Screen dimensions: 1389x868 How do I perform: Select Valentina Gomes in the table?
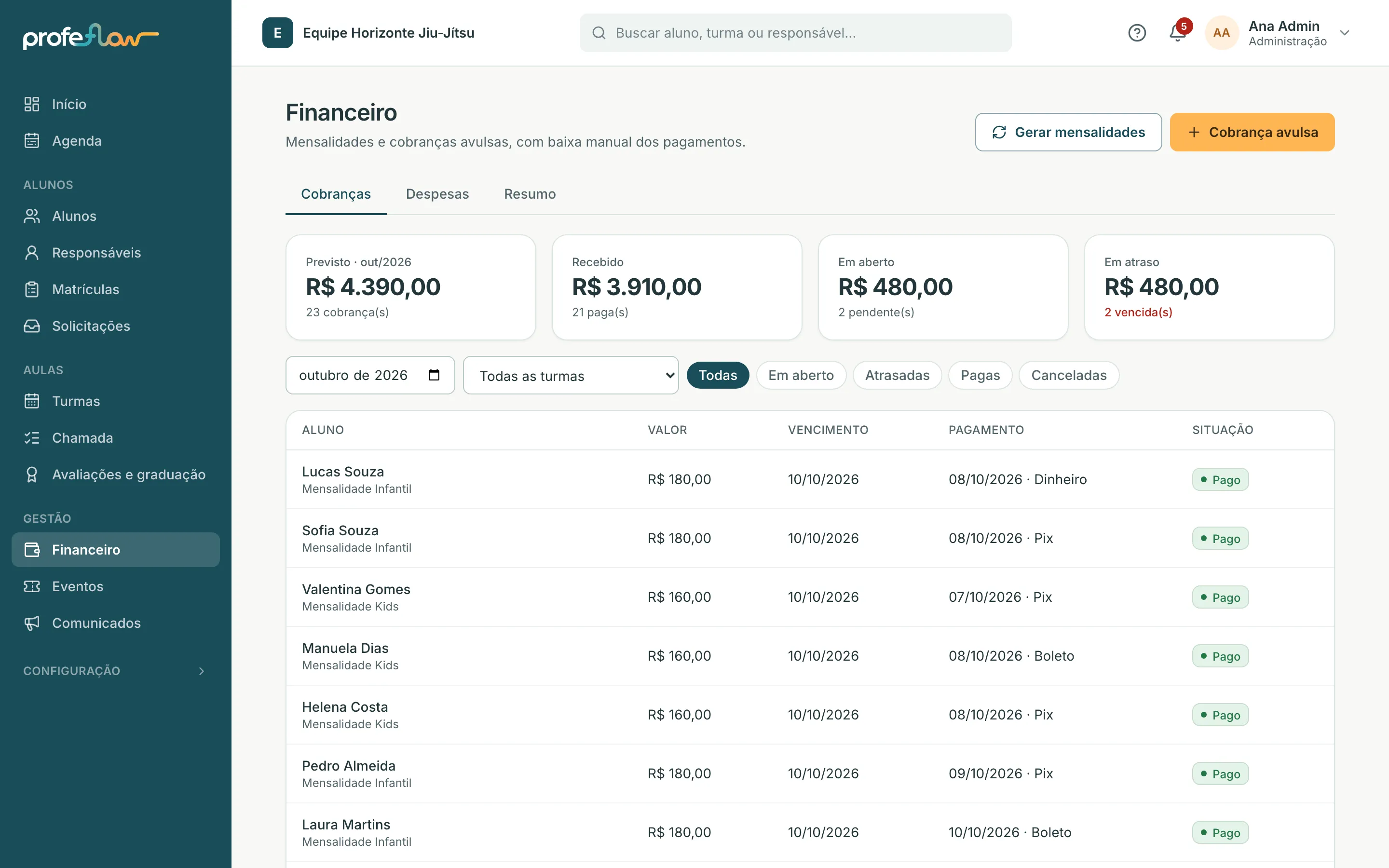pyautogui.click(x=356, y=590)
